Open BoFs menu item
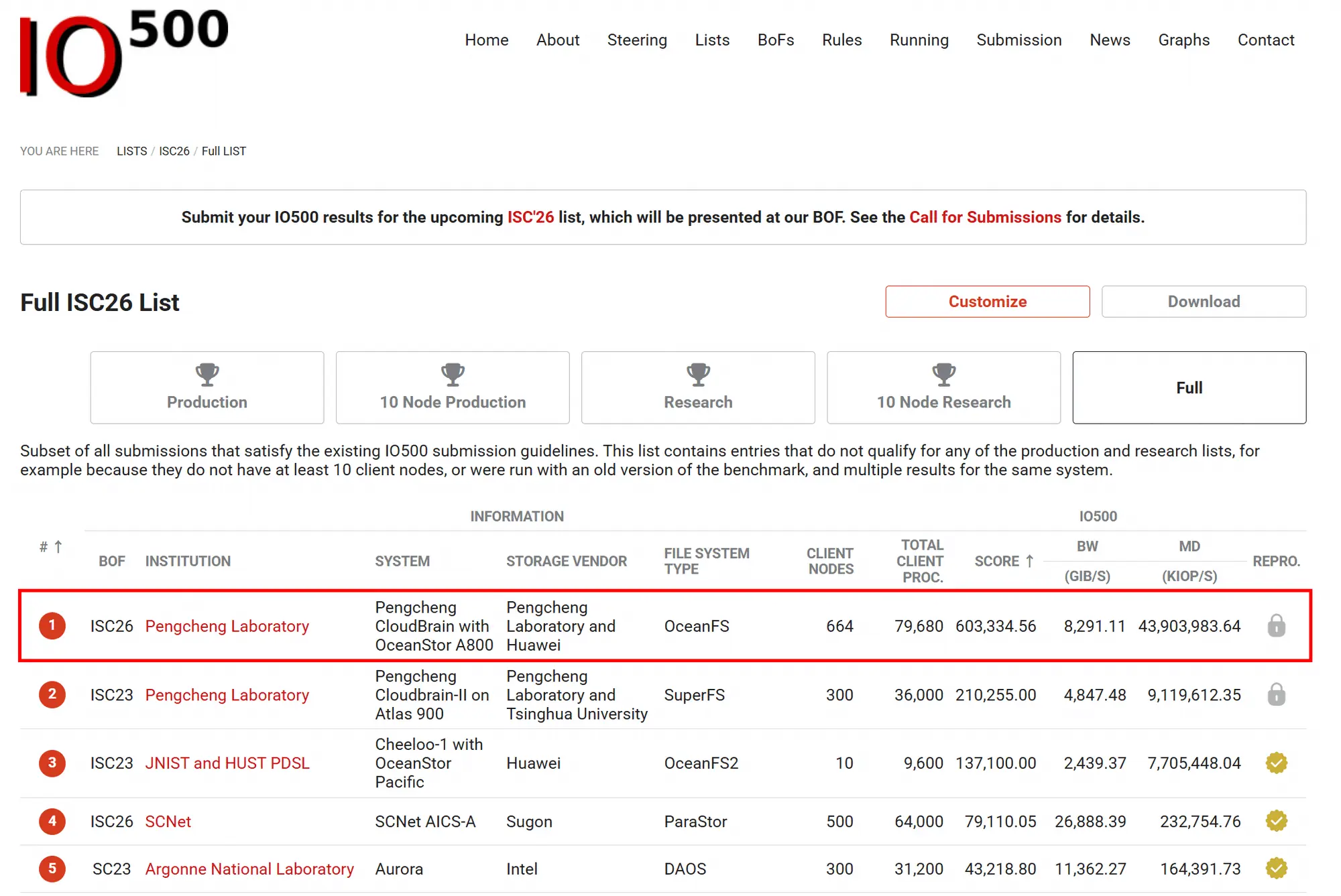 pos(776,40)
